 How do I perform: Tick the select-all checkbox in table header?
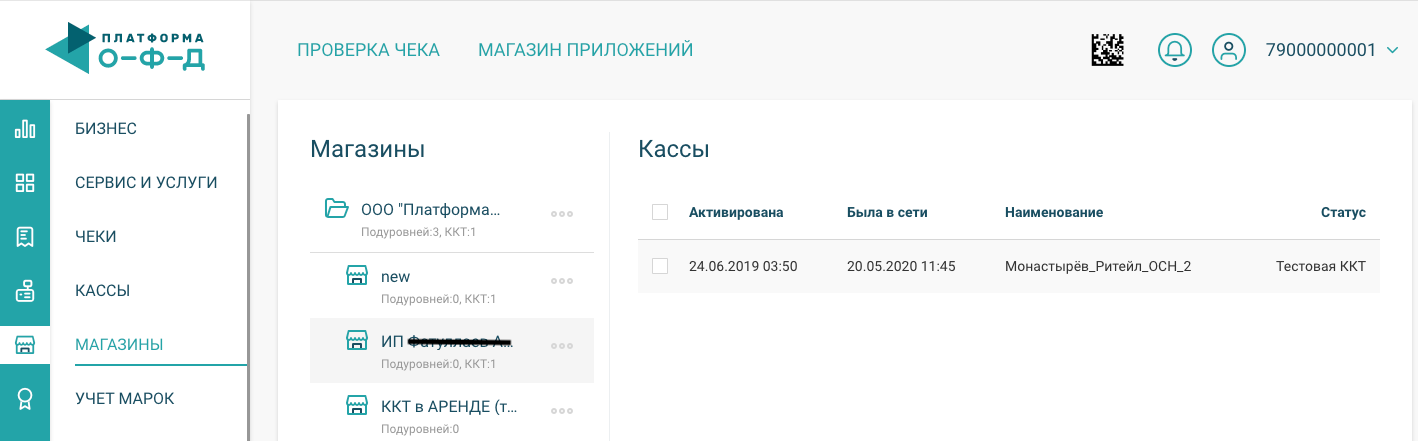[x=659, y=212]
